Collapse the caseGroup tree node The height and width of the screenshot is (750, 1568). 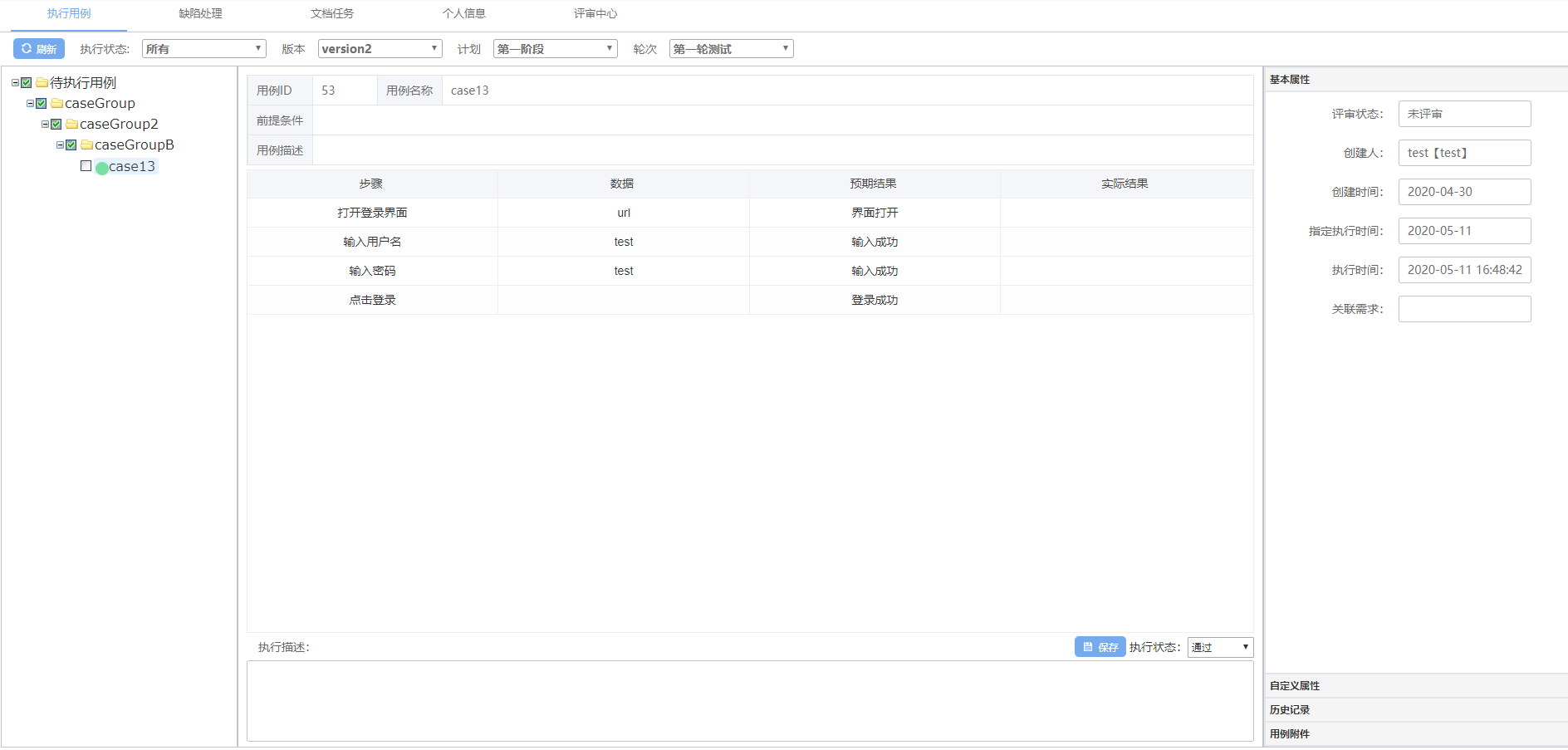31,103
